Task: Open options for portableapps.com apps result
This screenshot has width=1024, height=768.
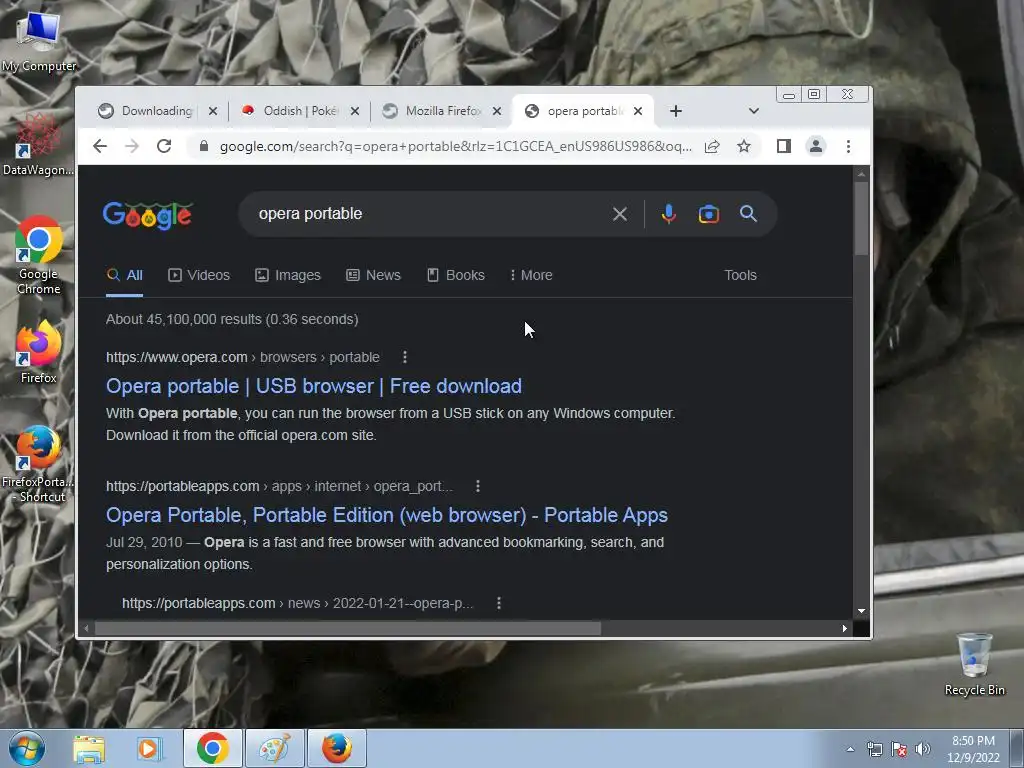Action: [x=478, y=487]
